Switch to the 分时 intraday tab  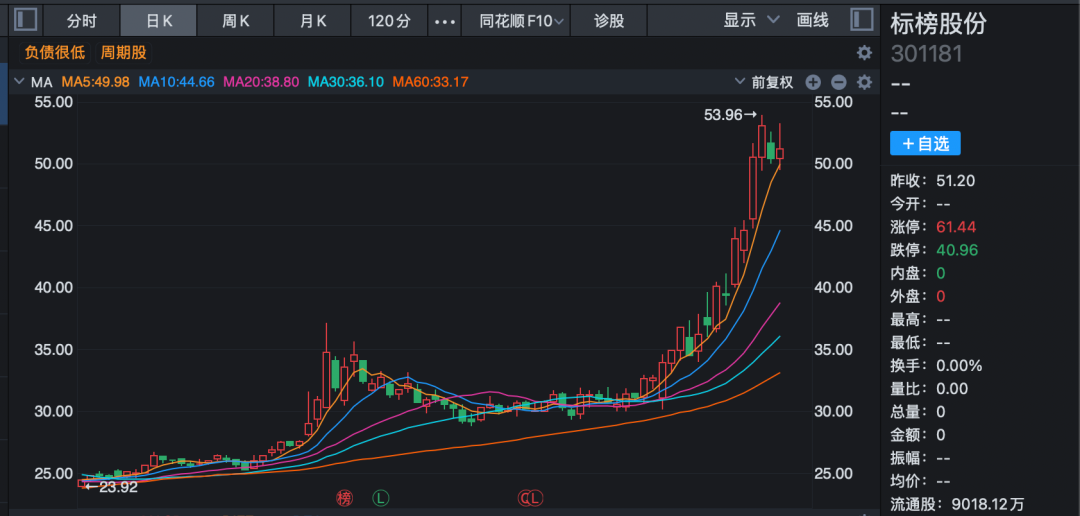(83, 20)
